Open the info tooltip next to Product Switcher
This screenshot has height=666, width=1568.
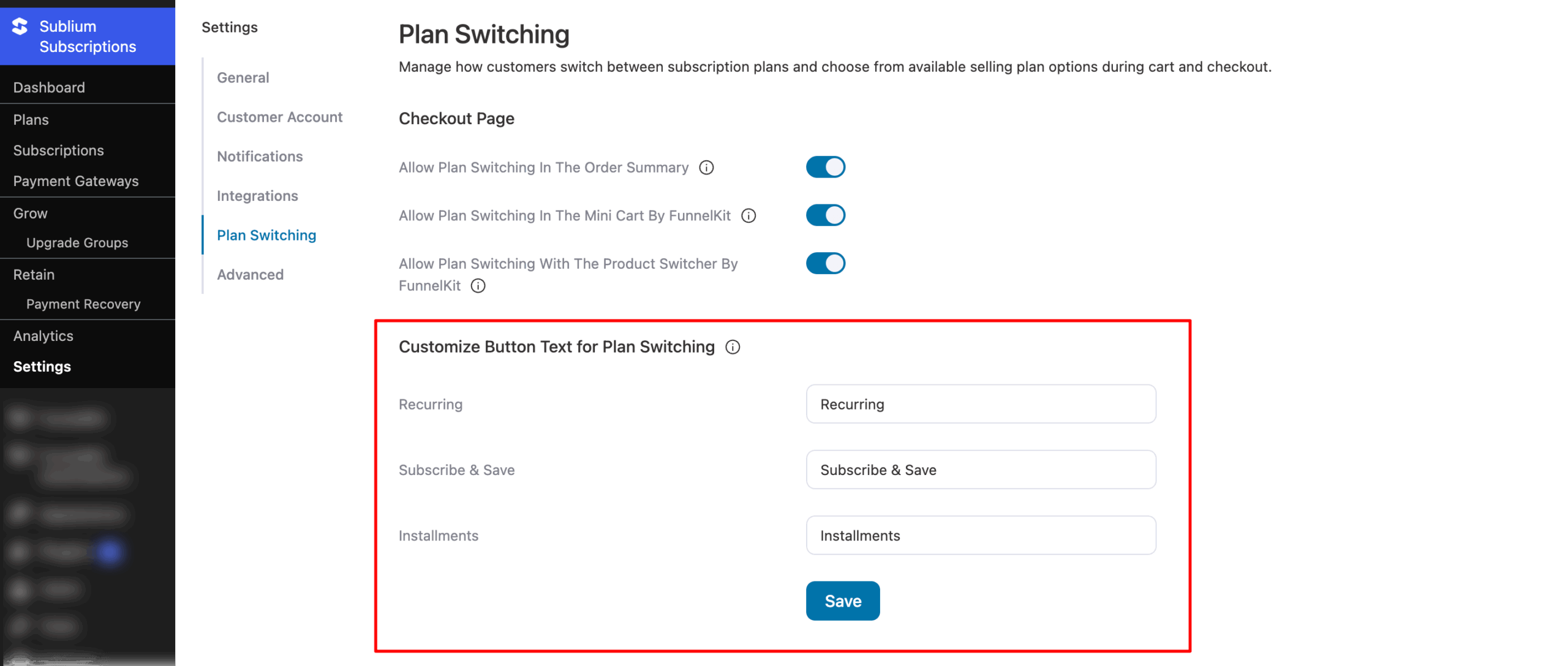pos(478,285)
